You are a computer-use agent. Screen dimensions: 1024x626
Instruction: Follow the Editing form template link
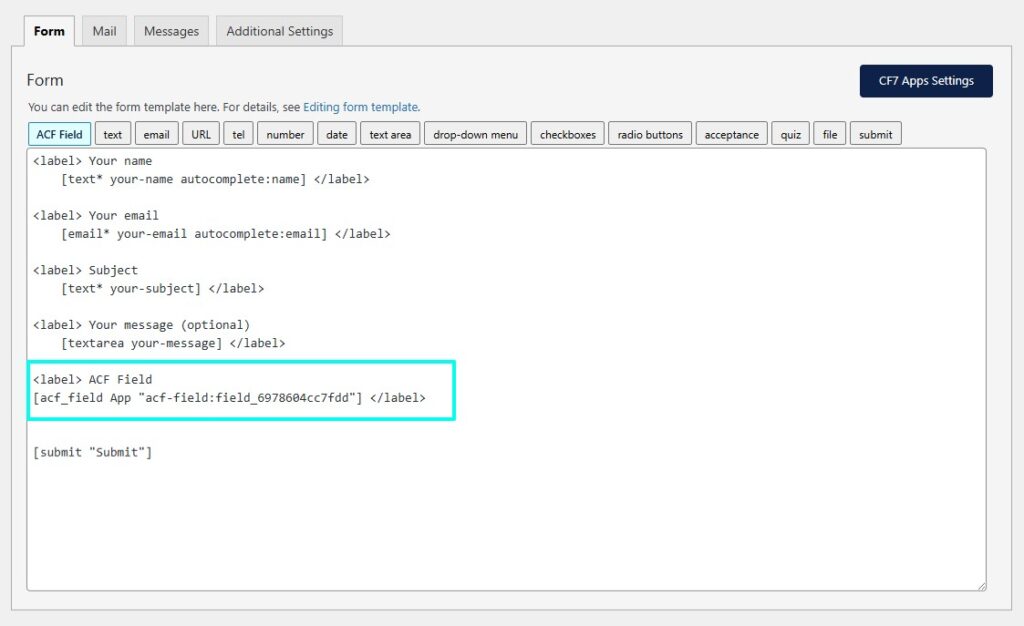pyautogui.click(x=360, y=107)
